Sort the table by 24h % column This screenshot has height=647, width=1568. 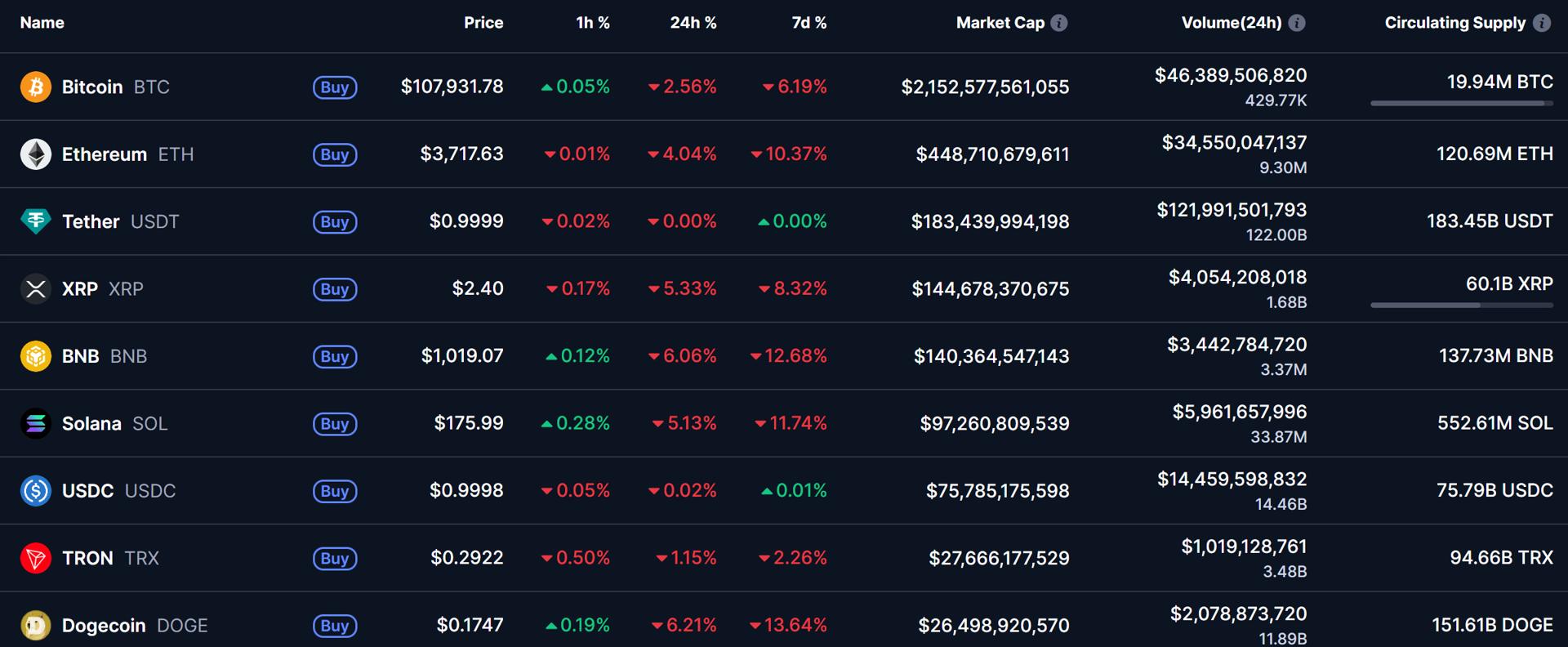[x=693, y=23]
